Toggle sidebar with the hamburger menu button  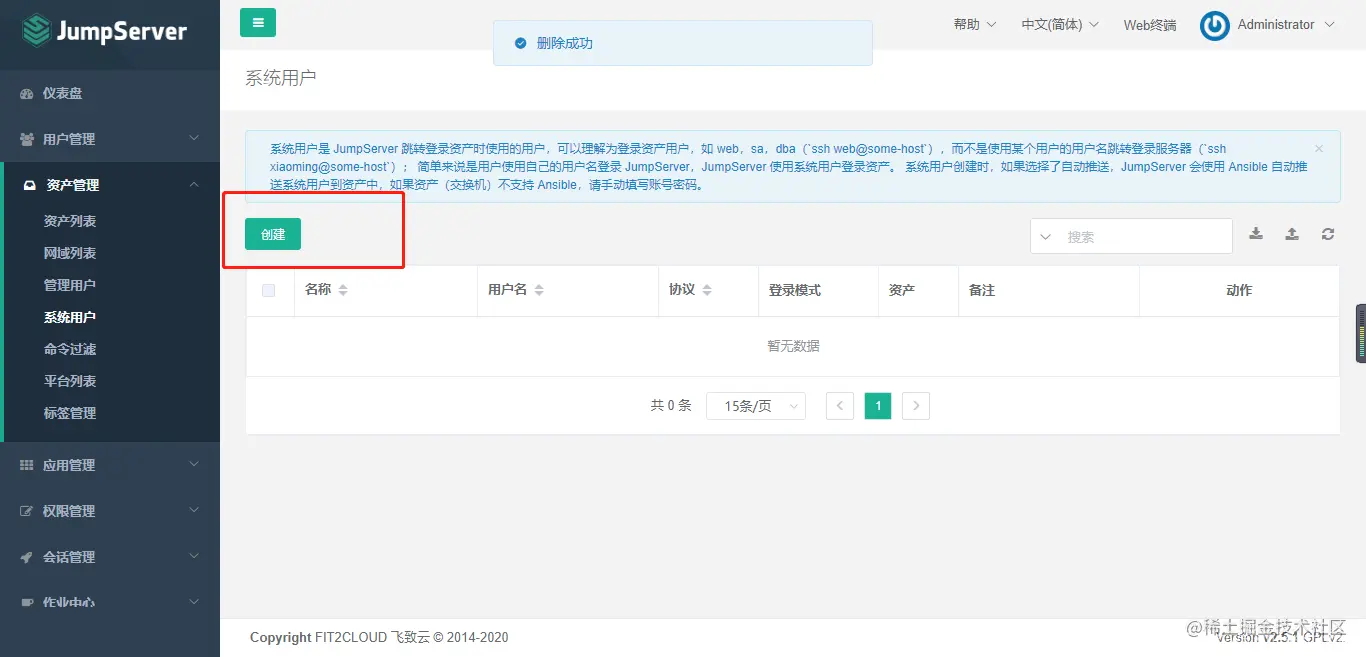pos(258,22)
